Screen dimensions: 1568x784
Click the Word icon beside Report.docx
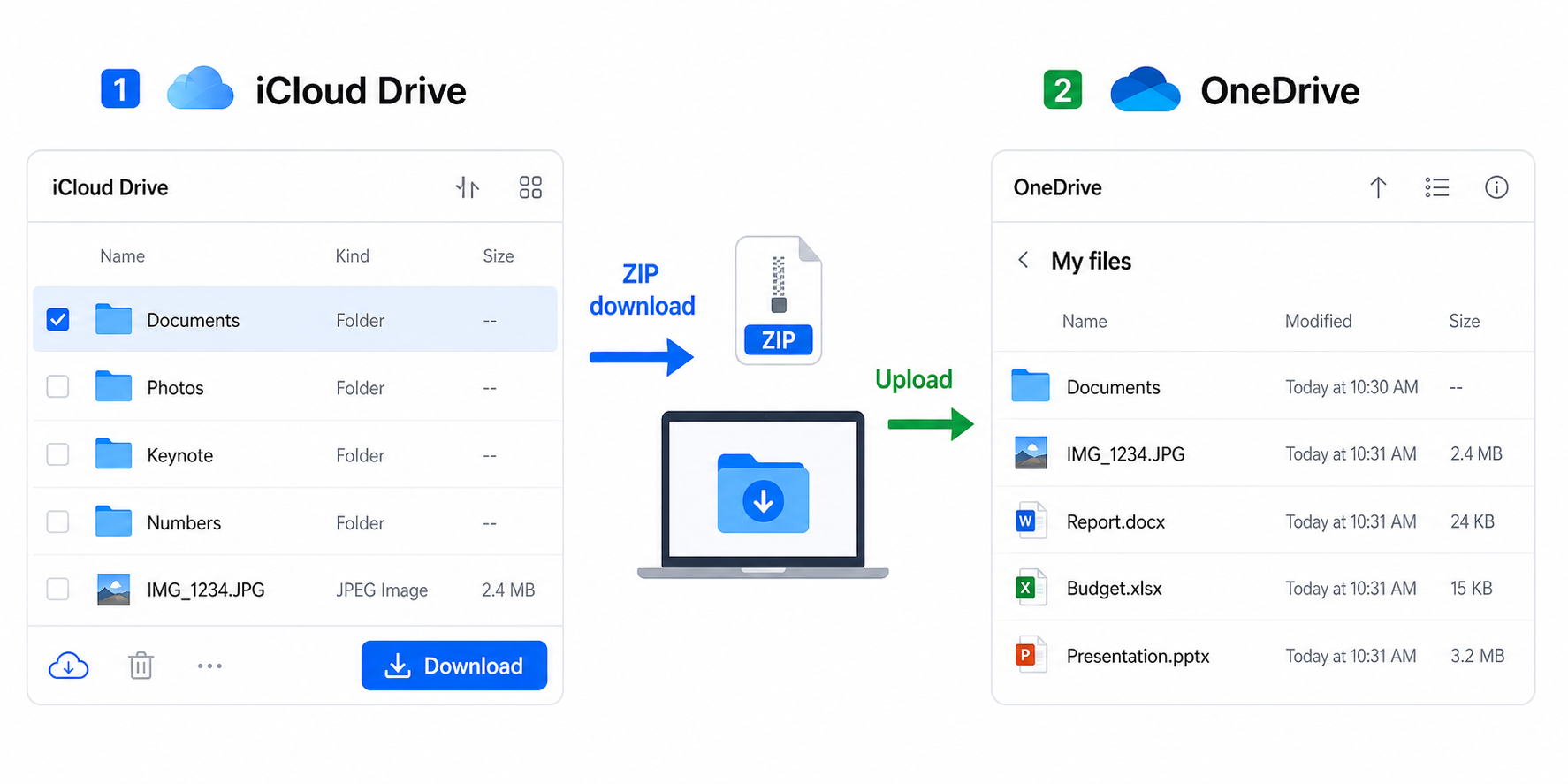point(1031,521)
